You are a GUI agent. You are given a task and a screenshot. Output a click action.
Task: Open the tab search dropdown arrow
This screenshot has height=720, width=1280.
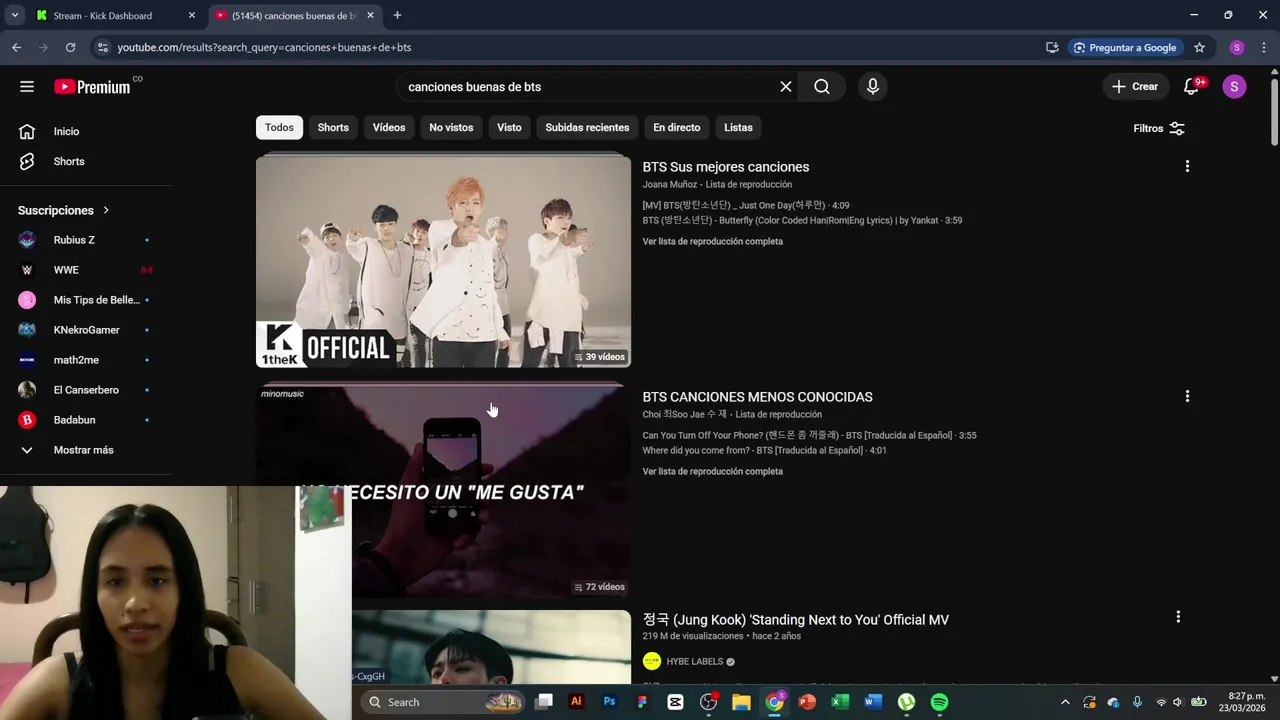point(14,15)
